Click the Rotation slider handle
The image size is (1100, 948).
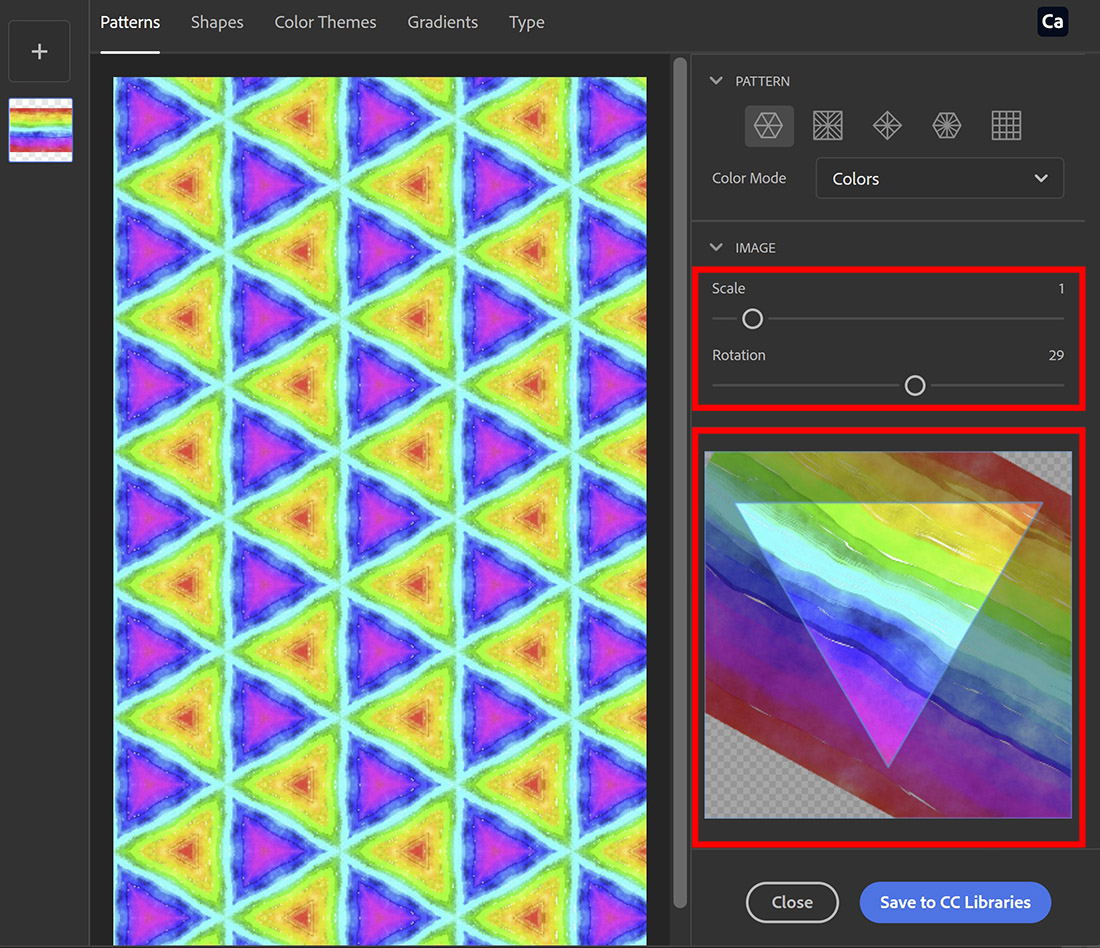point(914,385)
